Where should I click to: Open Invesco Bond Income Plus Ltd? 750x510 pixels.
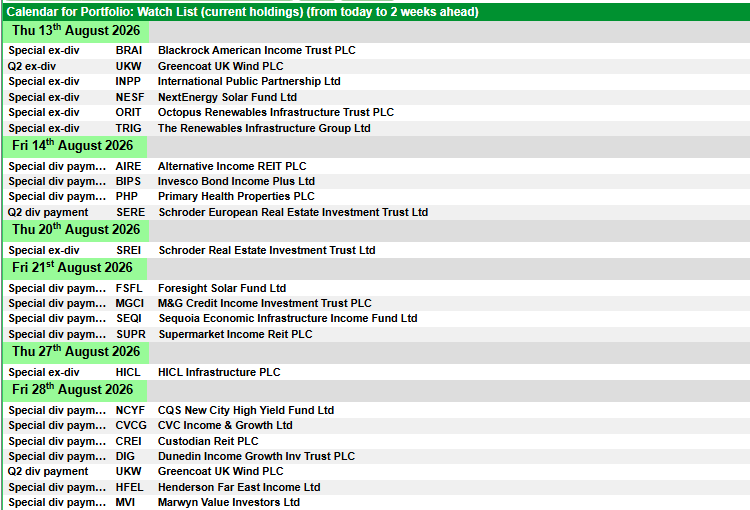point(236,181)
